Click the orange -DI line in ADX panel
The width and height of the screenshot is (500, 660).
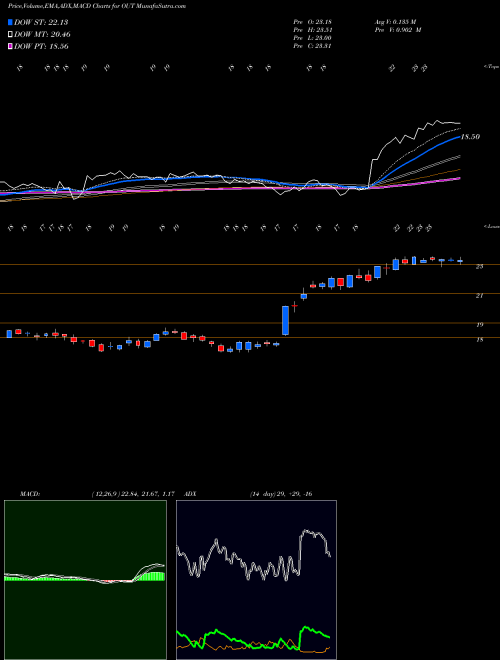[314, 652]
